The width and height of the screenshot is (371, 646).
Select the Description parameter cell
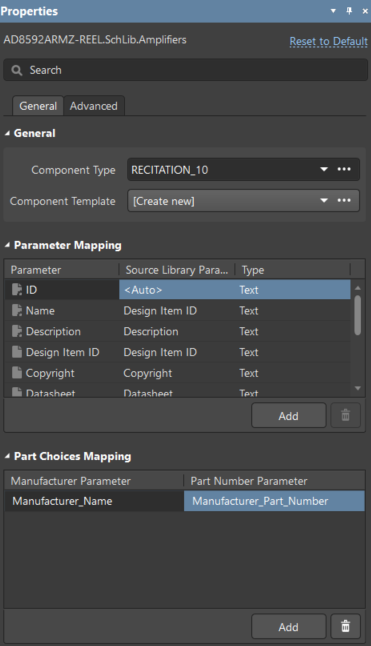[62, 331]
